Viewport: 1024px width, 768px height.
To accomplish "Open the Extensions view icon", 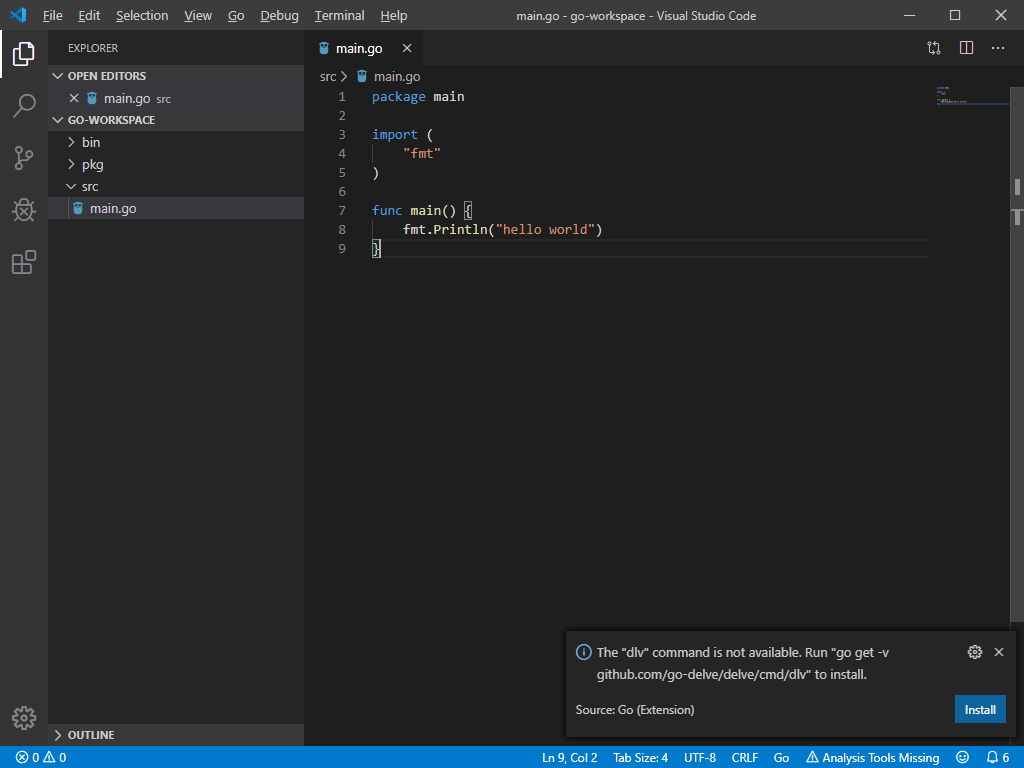I will coord(24,262).
